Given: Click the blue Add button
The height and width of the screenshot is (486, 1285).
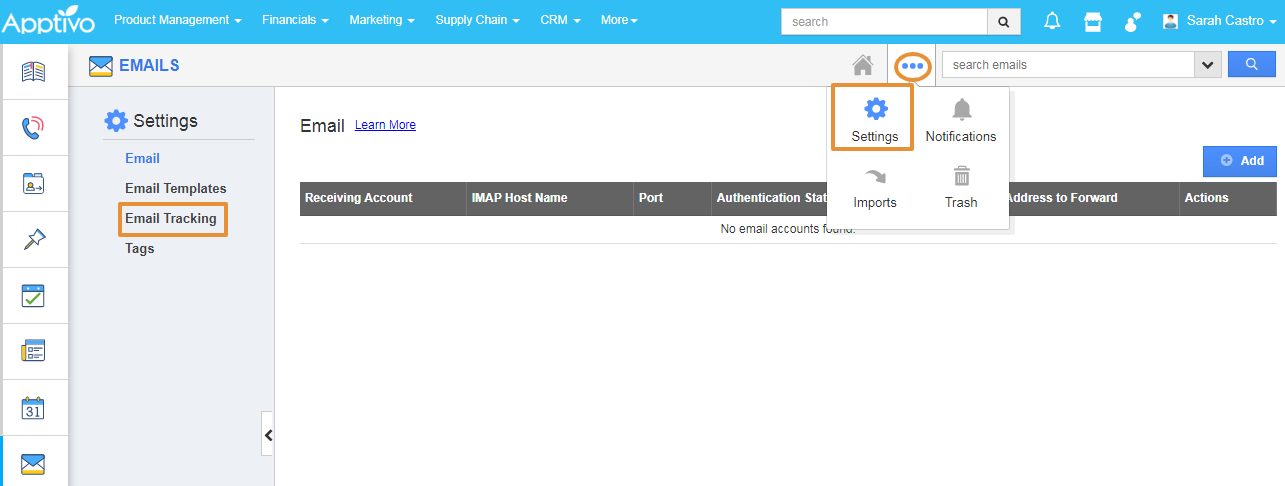Looking at the screenshot, I should coord(1240,161).
